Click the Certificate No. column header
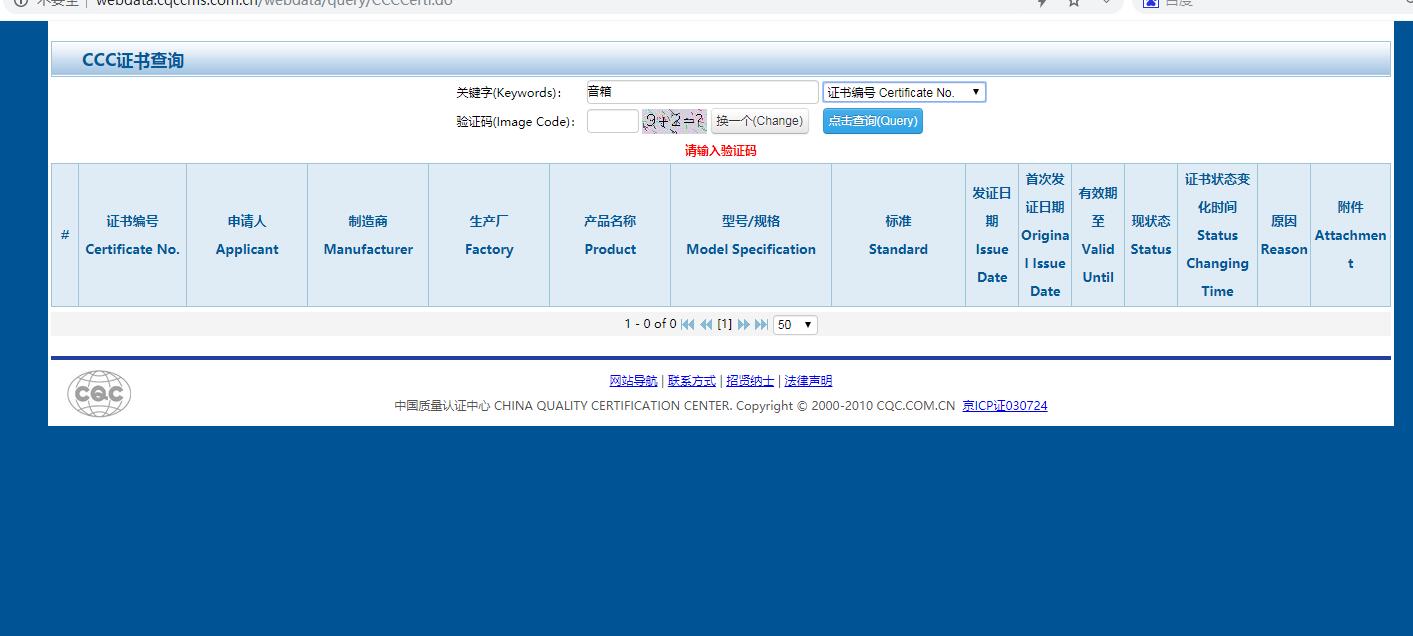 click(x=132, y=235)
